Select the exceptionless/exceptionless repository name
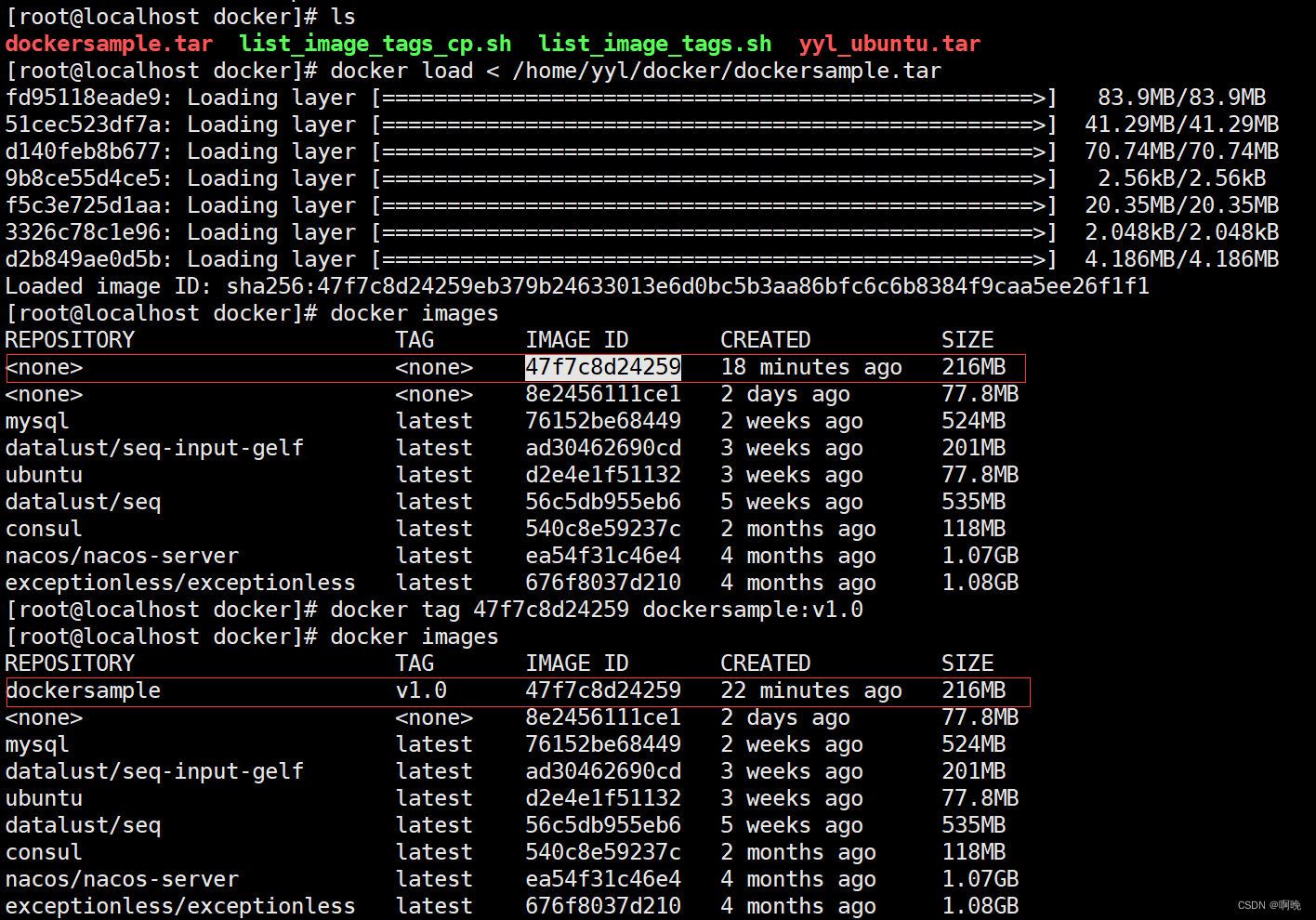This screenshot has height=920, width=1316. [x=179, y=582]
